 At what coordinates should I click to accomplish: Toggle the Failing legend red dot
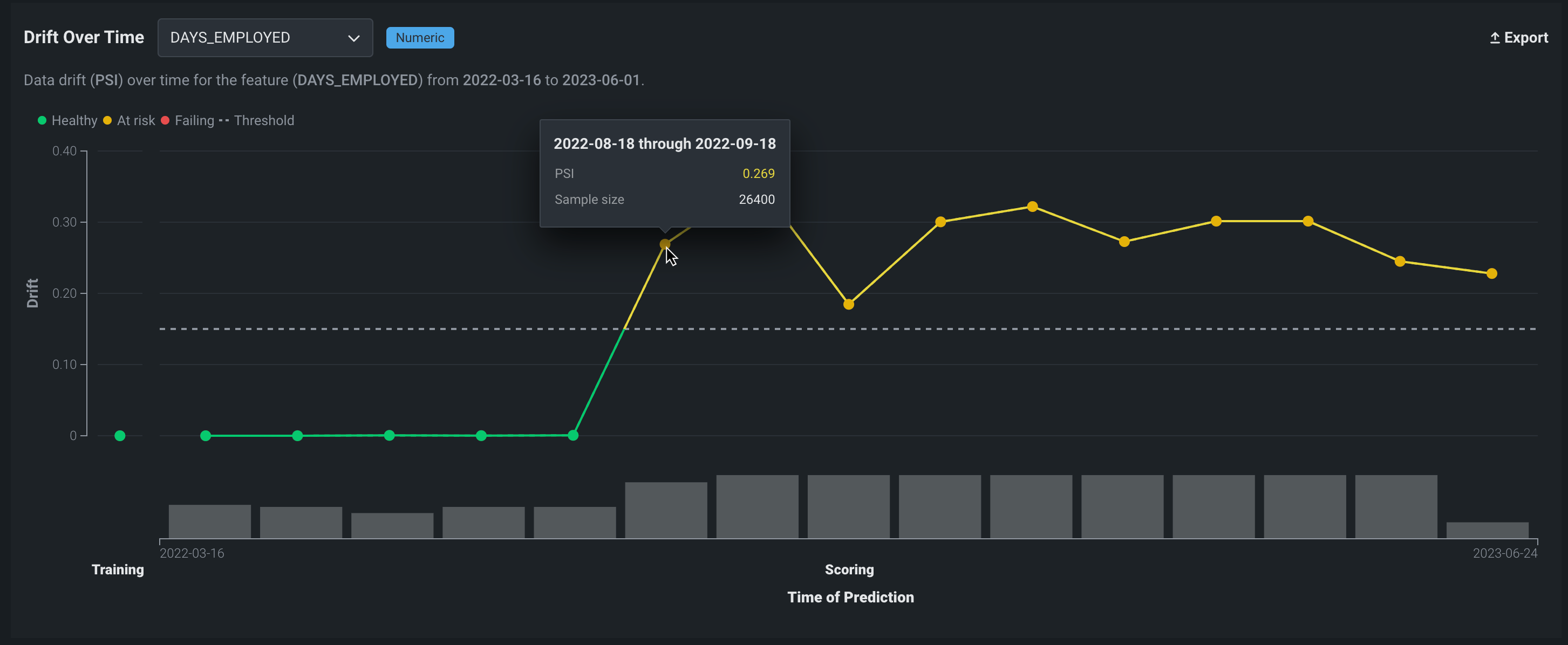[165, 120]
